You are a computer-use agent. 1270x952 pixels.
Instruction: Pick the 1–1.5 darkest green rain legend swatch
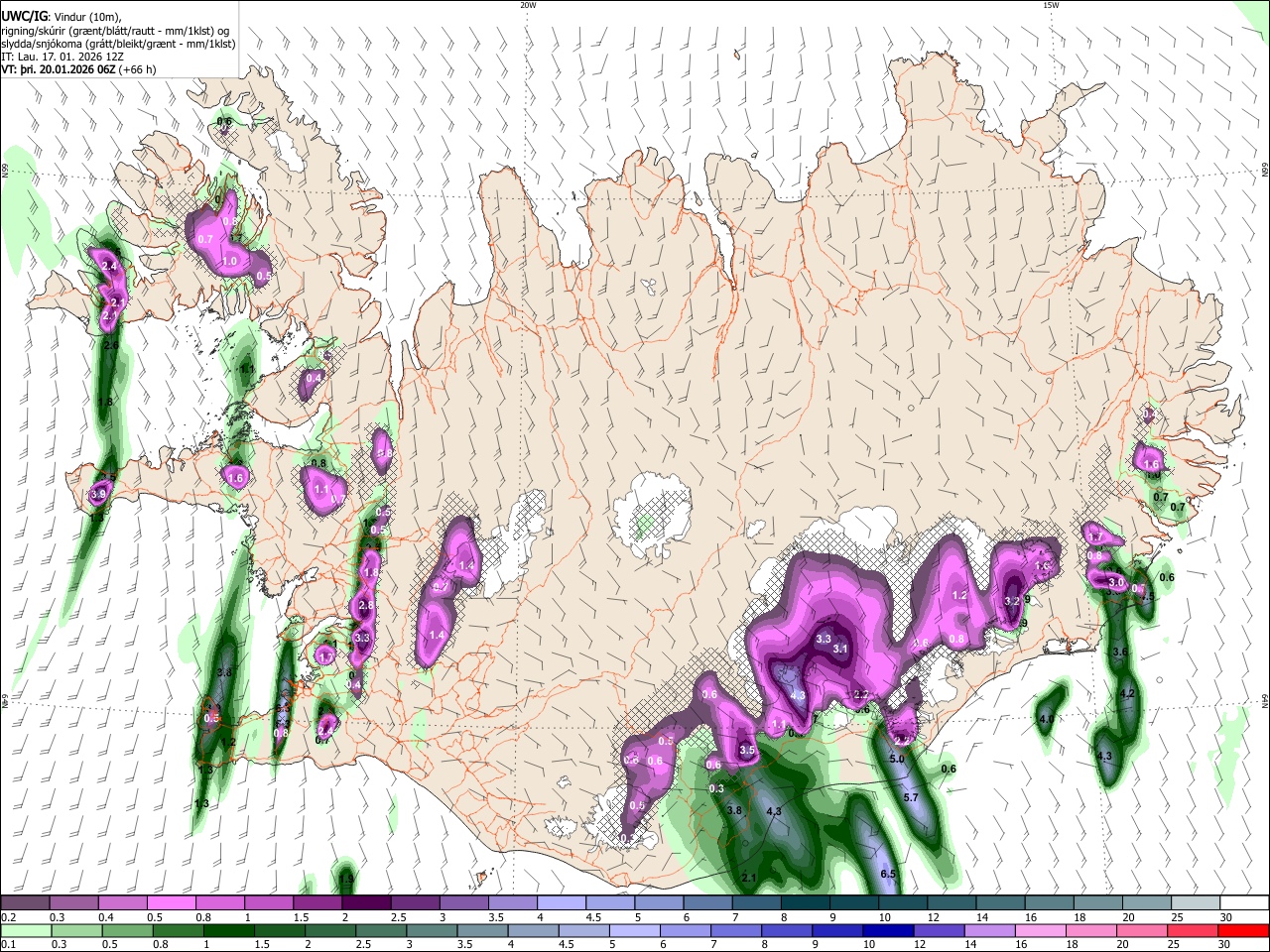coord(230,930)
